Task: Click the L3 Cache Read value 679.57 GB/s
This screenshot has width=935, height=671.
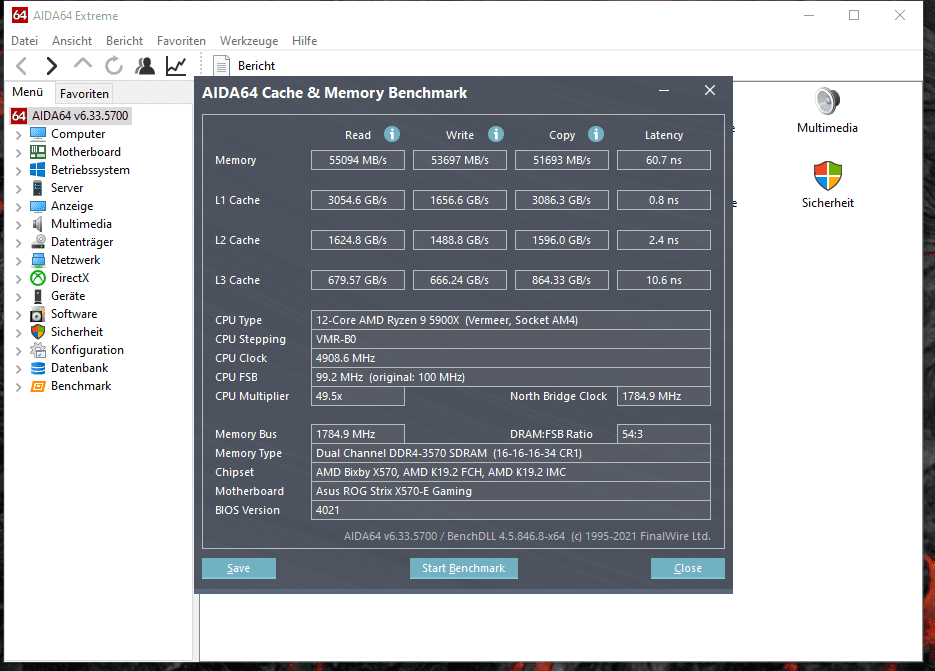Action: (x=358, y=280)
